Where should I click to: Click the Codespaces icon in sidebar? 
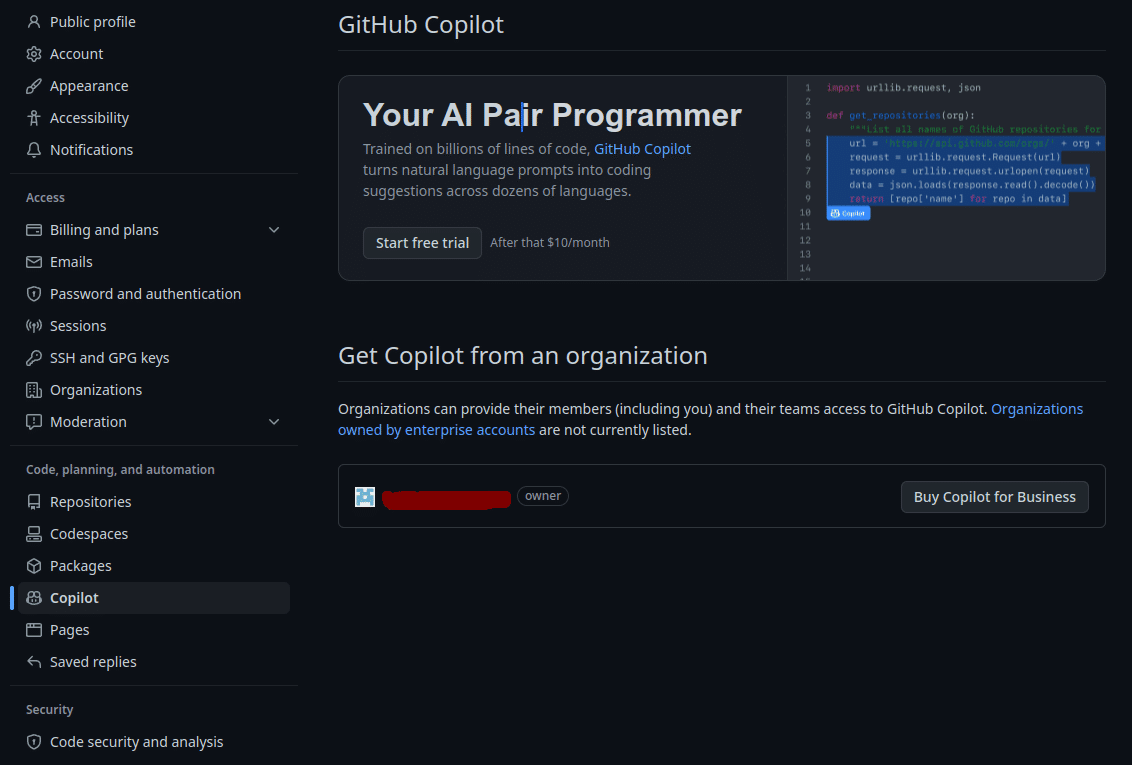[34, 534]
